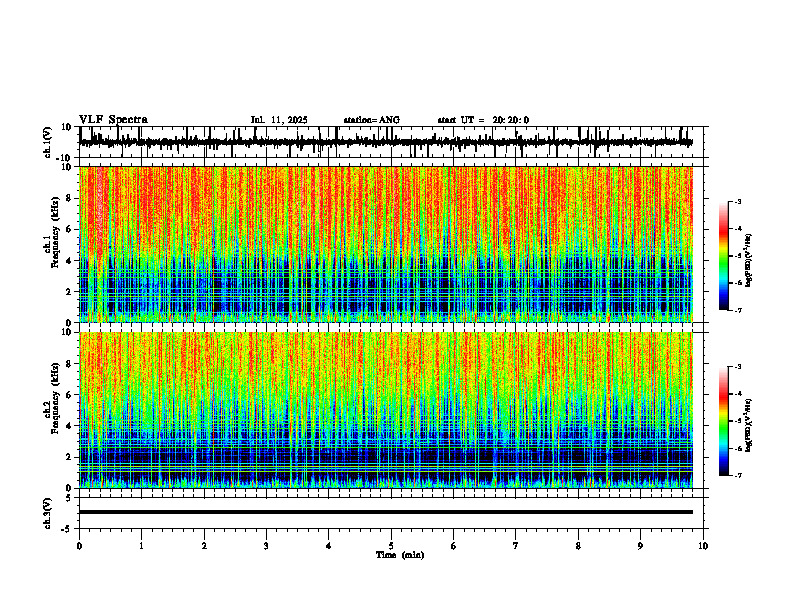Click the "2" kHz tick on ch.2 frequency axis

click(70, 457)
